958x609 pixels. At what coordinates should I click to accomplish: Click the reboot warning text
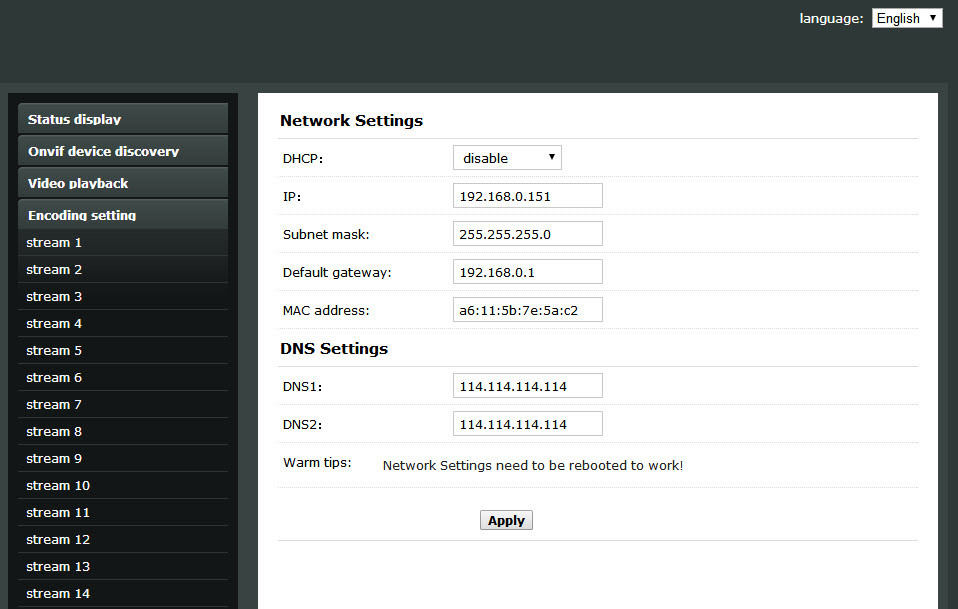point(533,465)
